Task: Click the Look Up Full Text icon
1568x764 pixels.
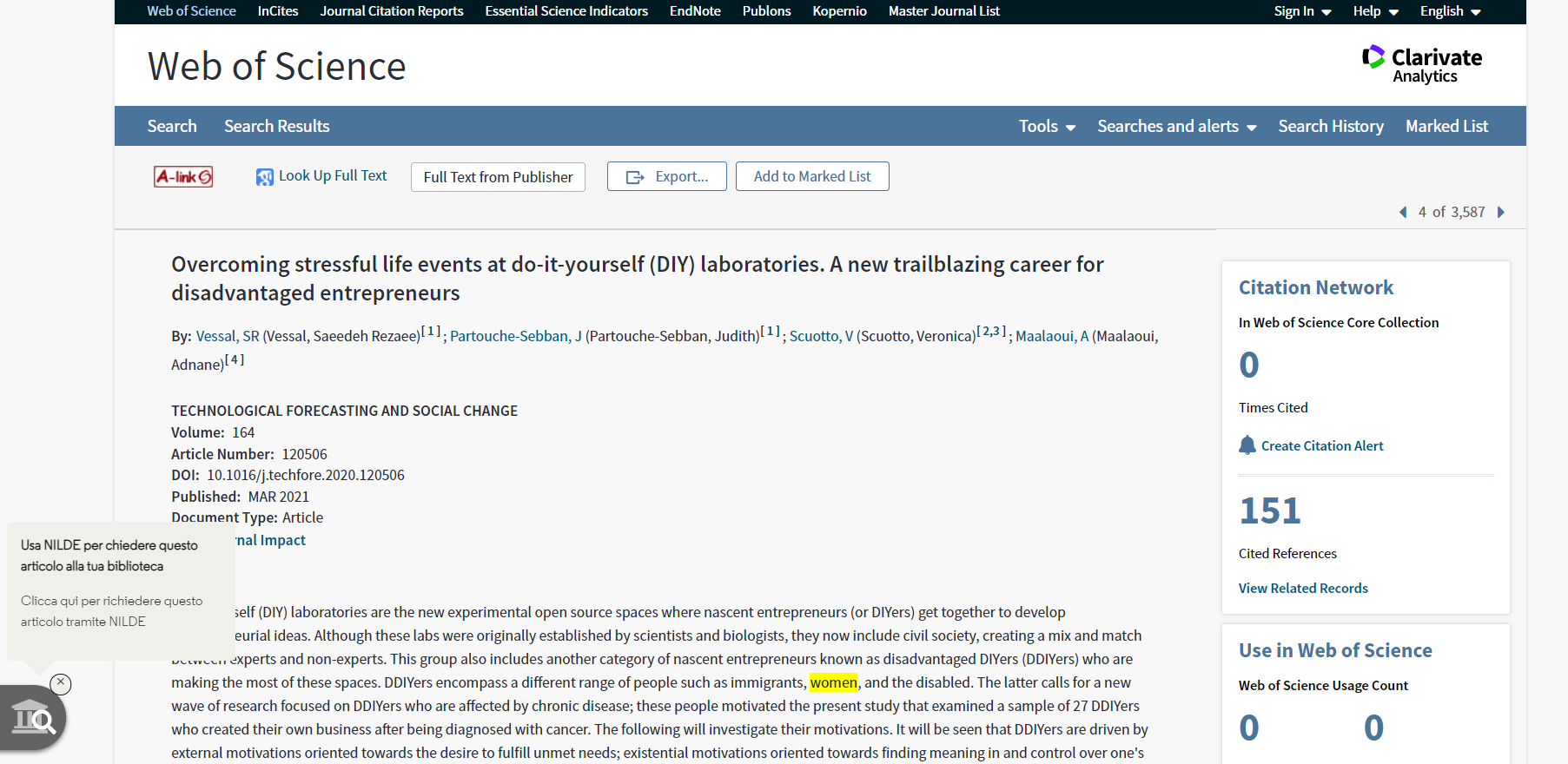Action: (x=265, y=177)
